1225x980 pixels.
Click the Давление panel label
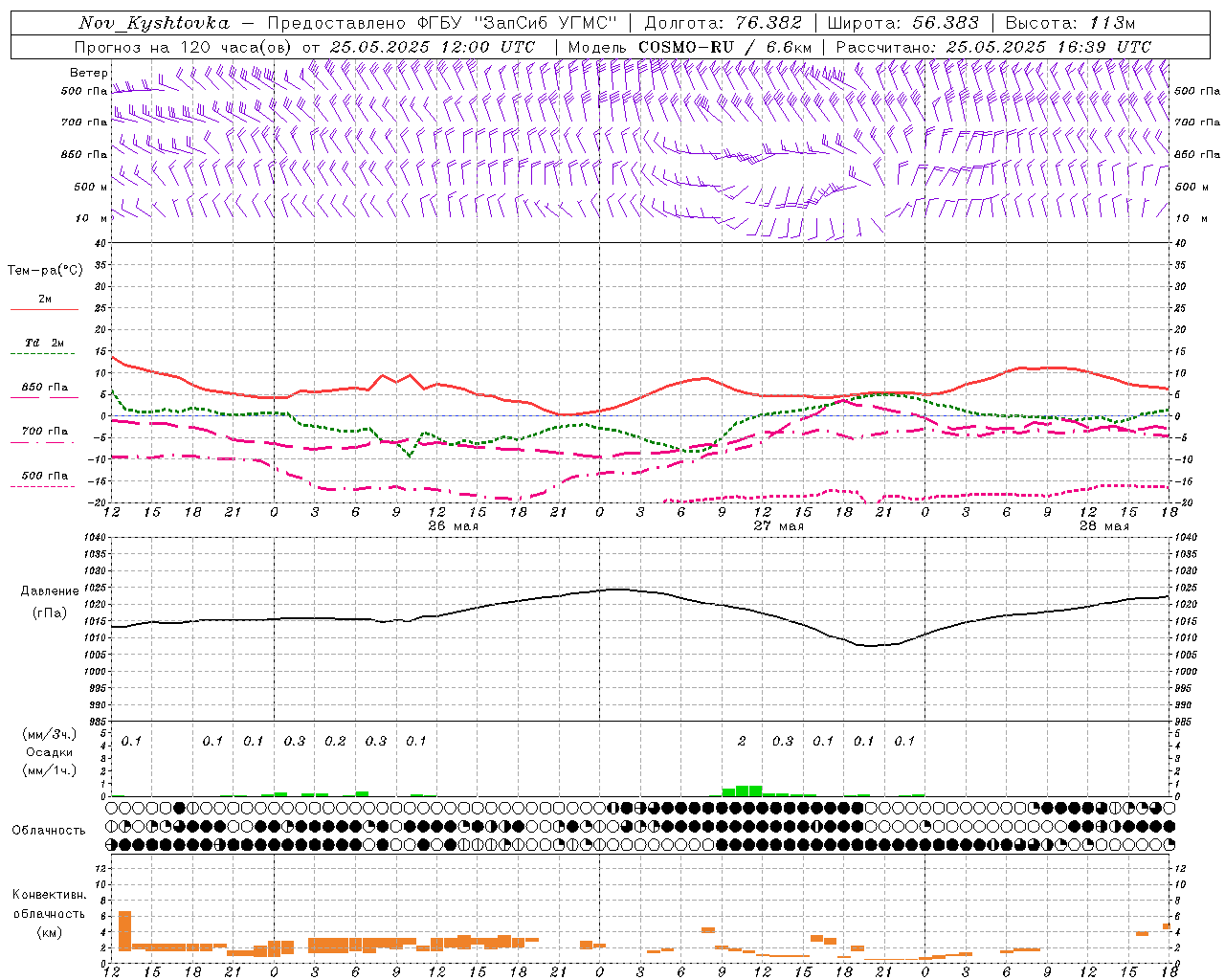(50, 591)
